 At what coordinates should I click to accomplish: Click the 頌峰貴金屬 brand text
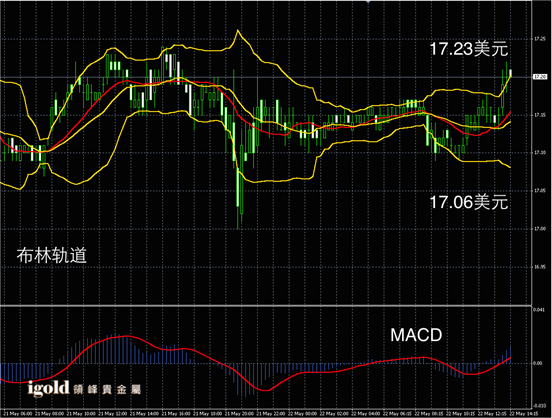point(107,389)
